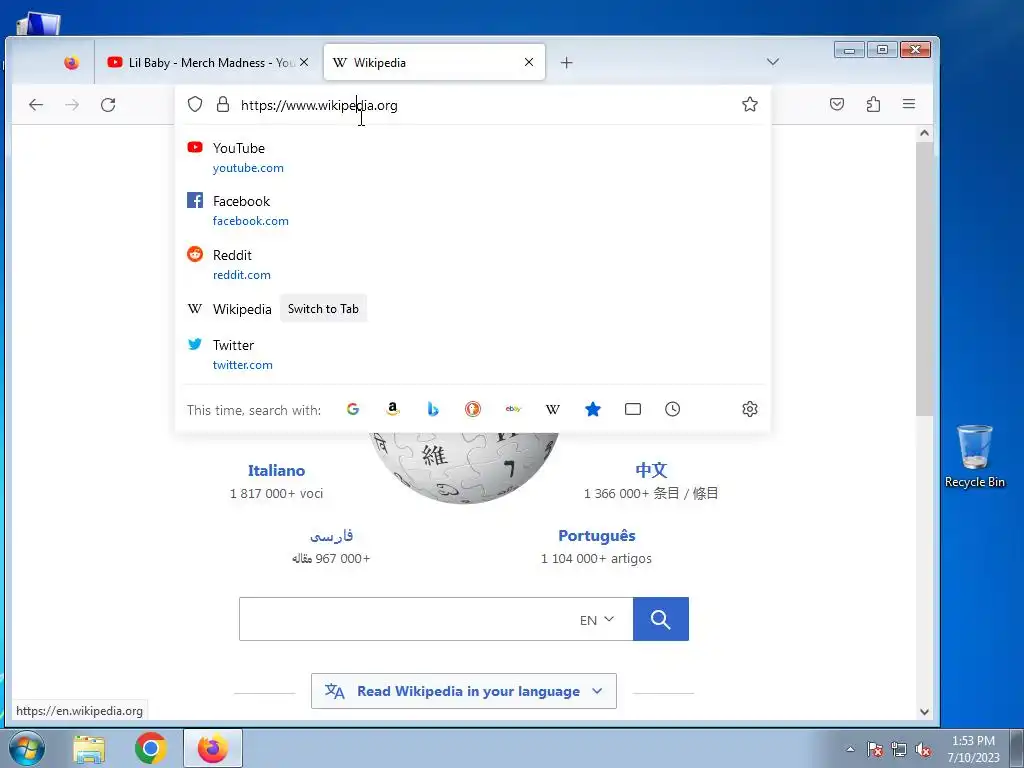Click the page scrollbar down arrow
1024x768 pixels.
tap(924, 712)
